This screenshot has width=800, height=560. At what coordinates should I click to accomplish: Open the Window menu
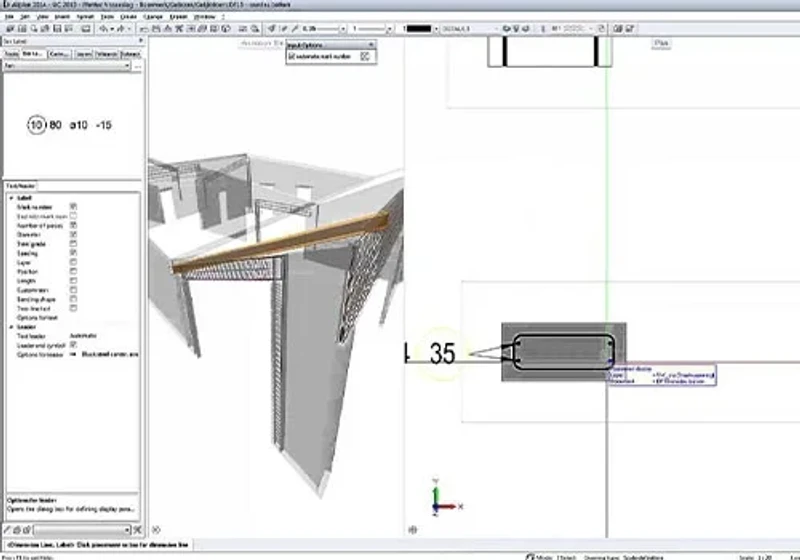pyautogui.click(x=205, y=17)
